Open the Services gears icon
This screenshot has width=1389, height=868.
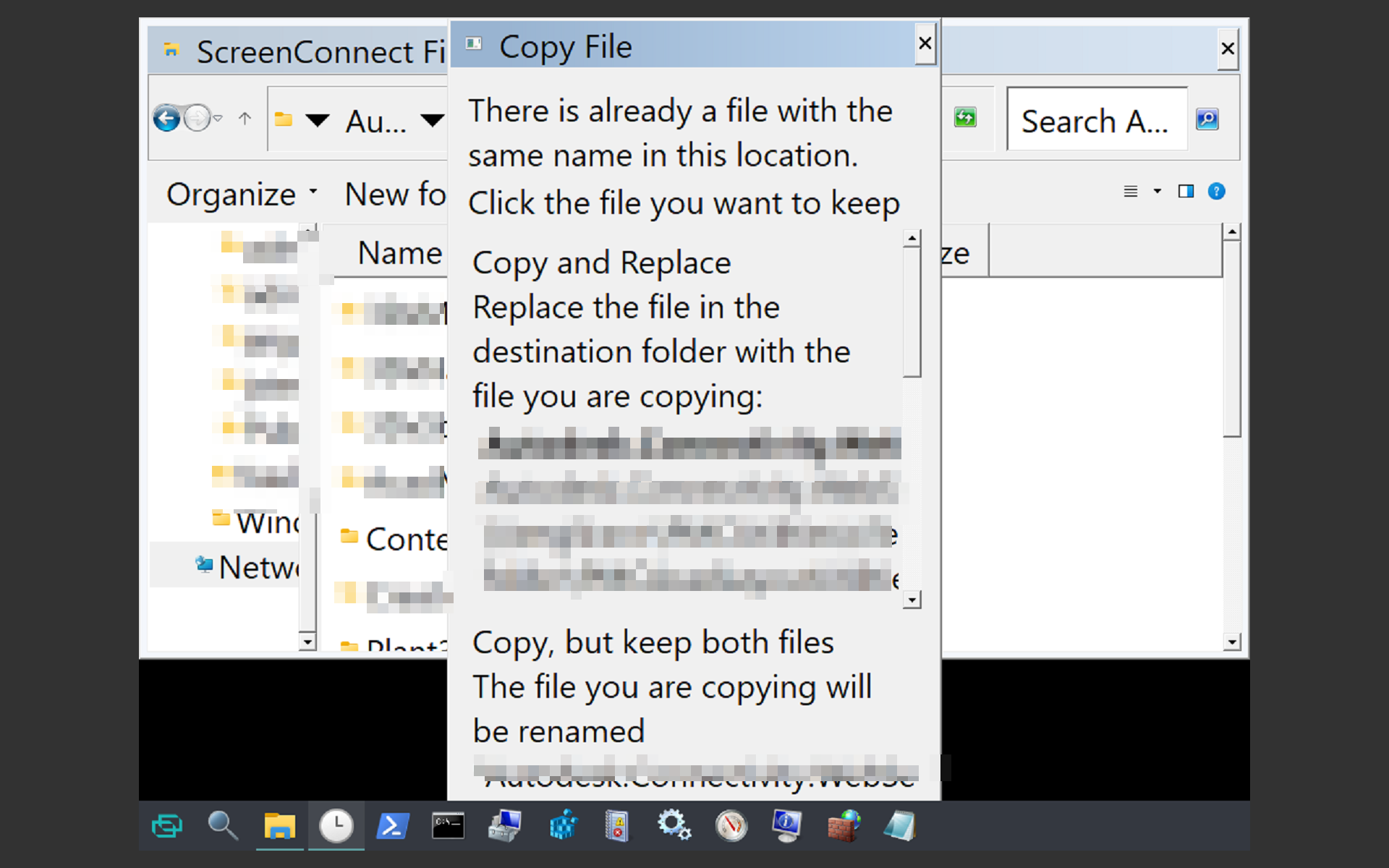click(x=674, y=825)
